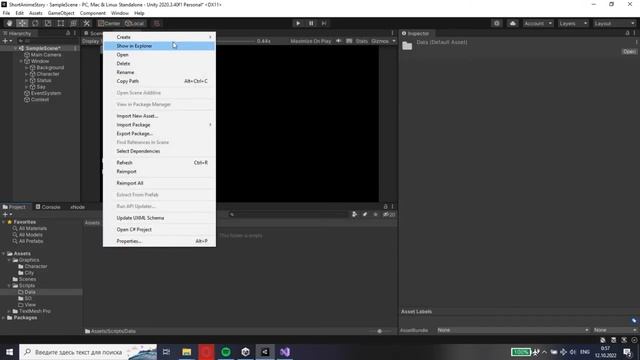Open the Create submenu

[x=159, y=37]
